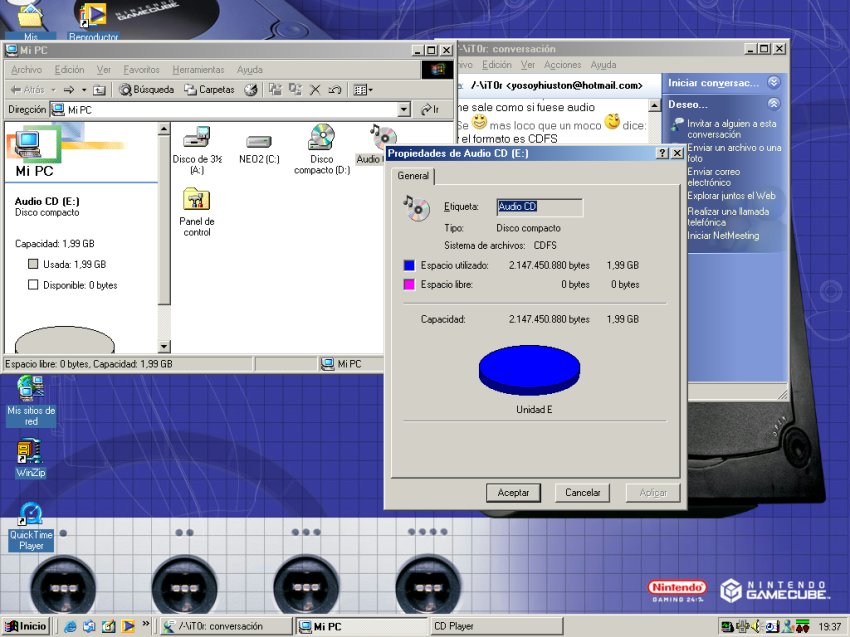The image size is (850, 637).
Task: Click the delete (X) toolbar icon
Action: (x=315, y=90)
